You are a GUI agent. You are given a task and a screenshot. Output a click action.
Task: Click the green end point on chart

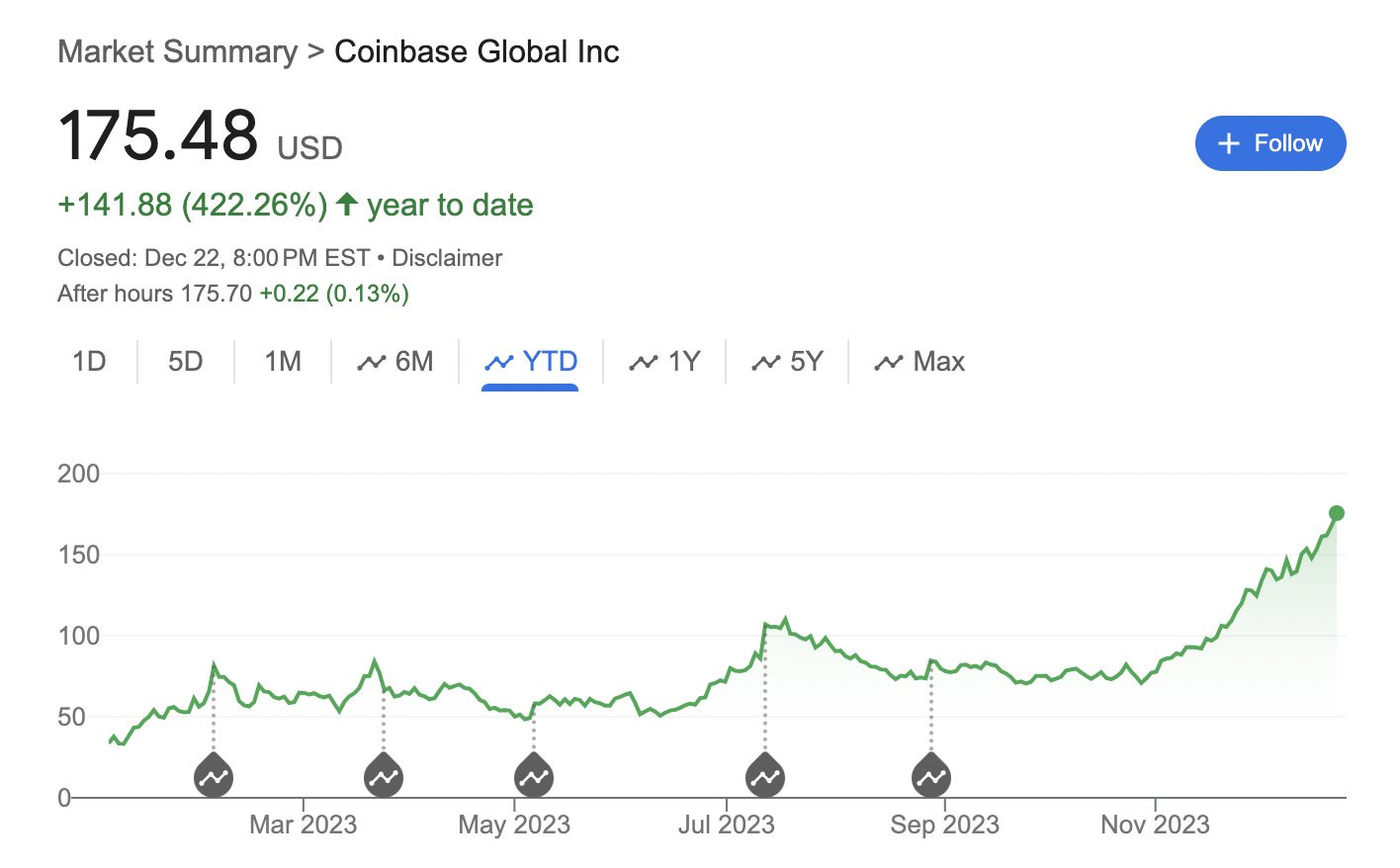(x=1337, y=513)
